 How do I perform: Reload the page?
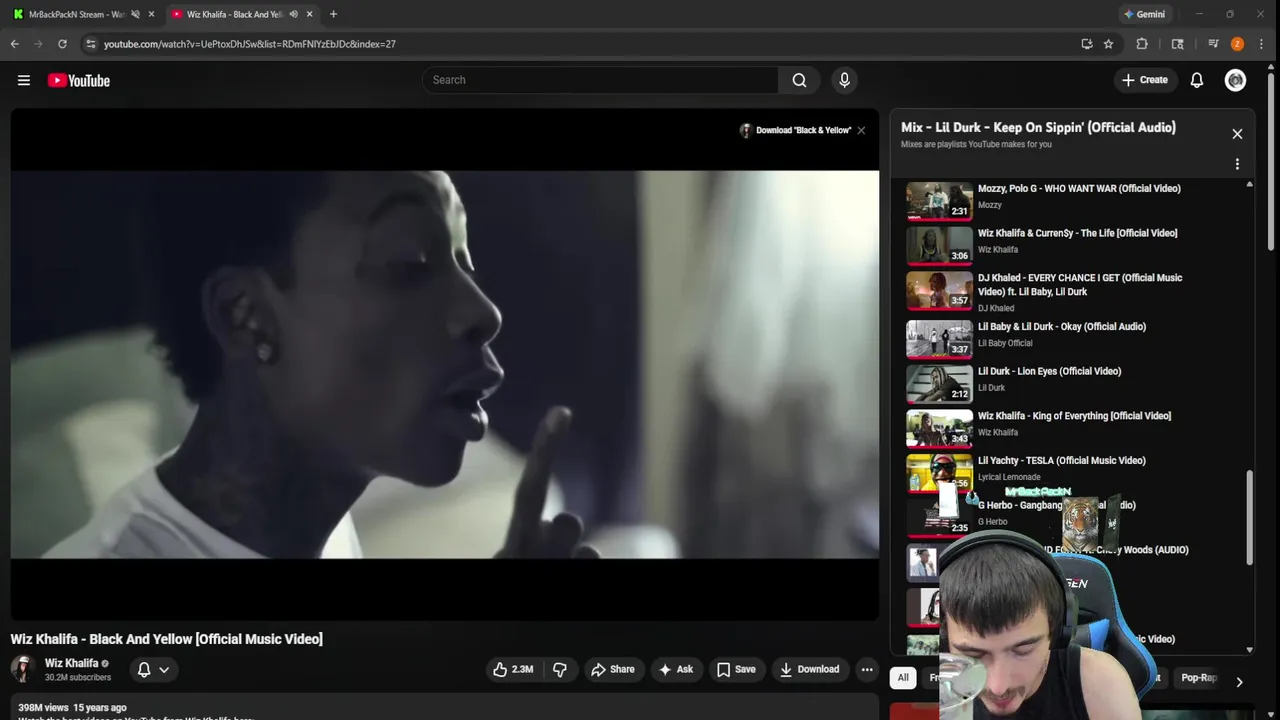[x=62, y=44]
